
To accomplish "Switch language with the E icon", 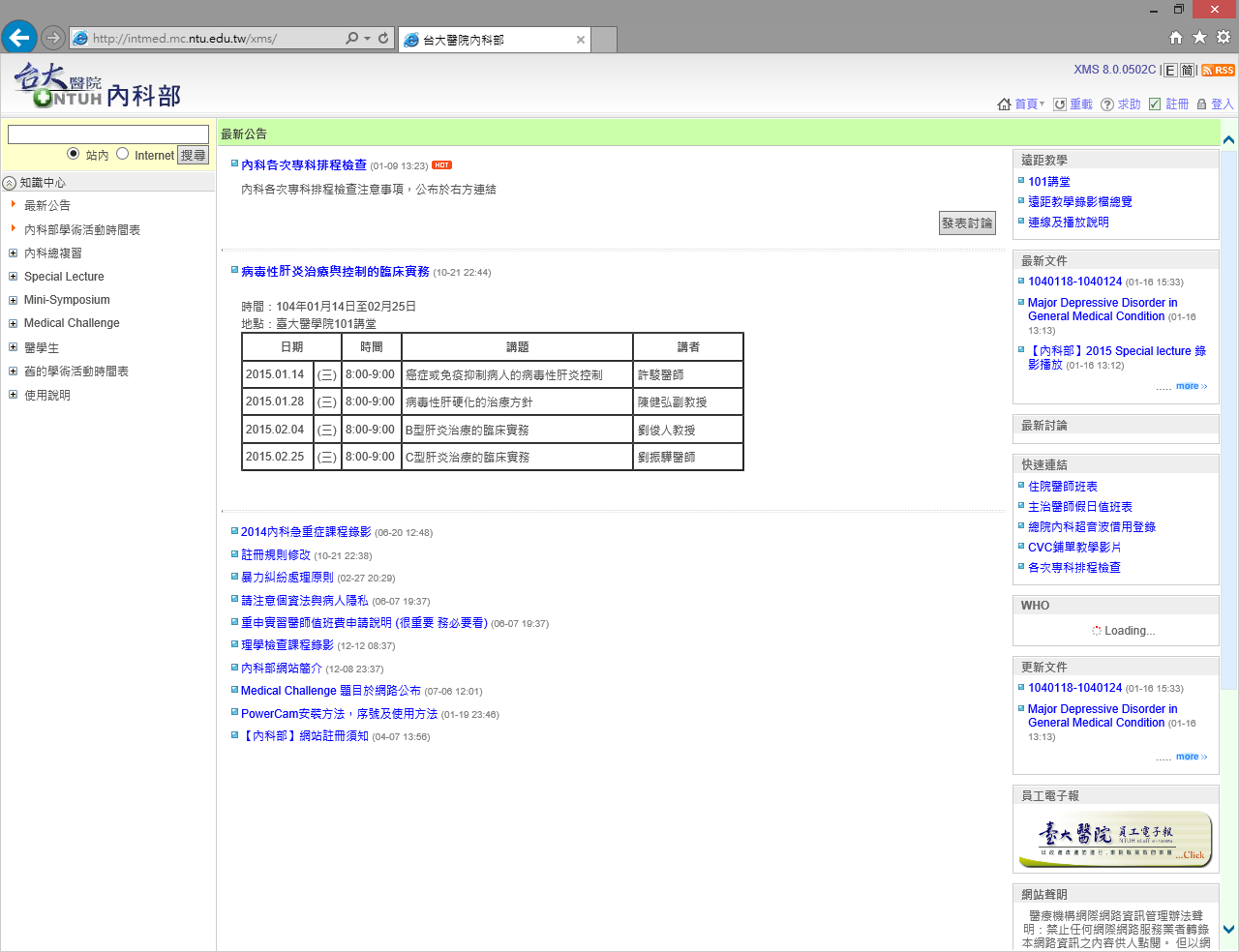I will [1170, 70].
